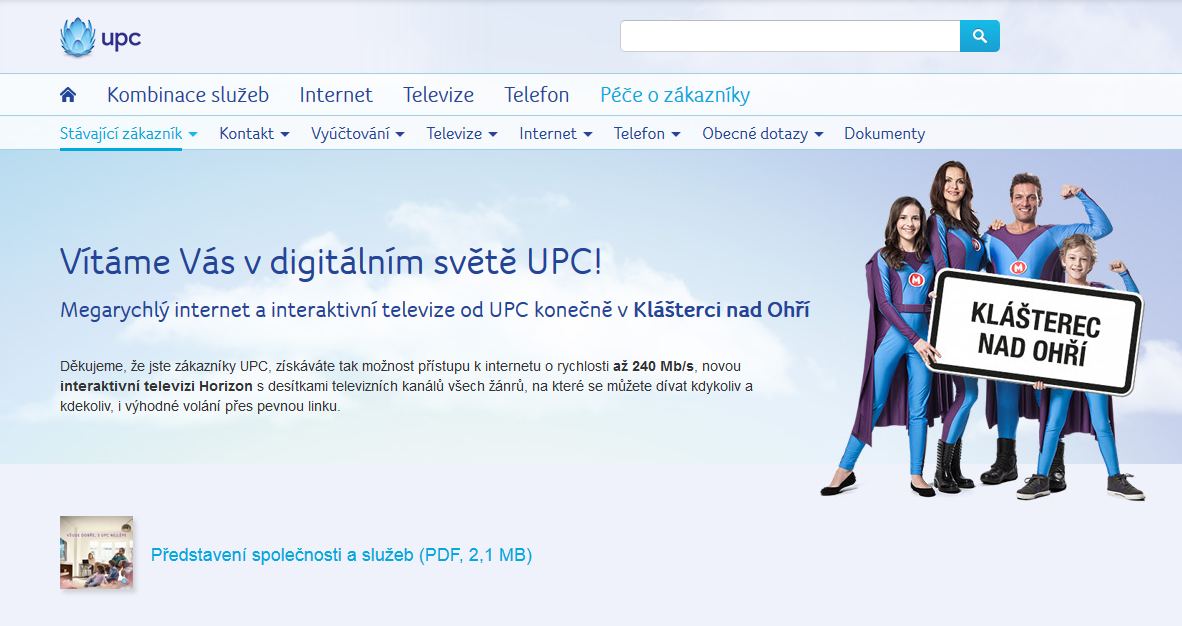Screen dimensions: 1182x626
Task: Click the UPC logo
Action: (100, 37)
